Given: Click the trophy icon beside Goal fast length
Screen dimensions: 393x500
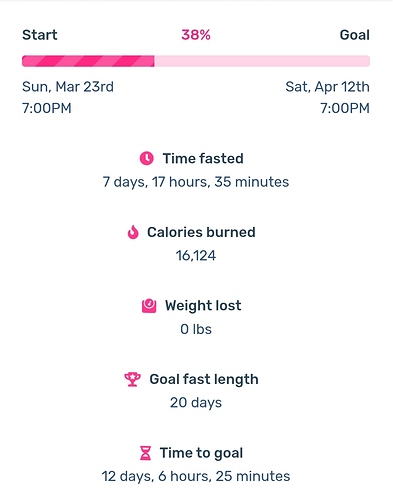Looking at the screenshot, I should [132, 379].
